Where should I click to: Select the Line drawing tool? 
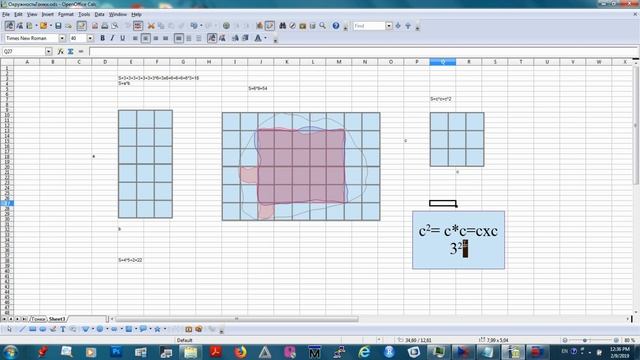click(x=22, y=329)
